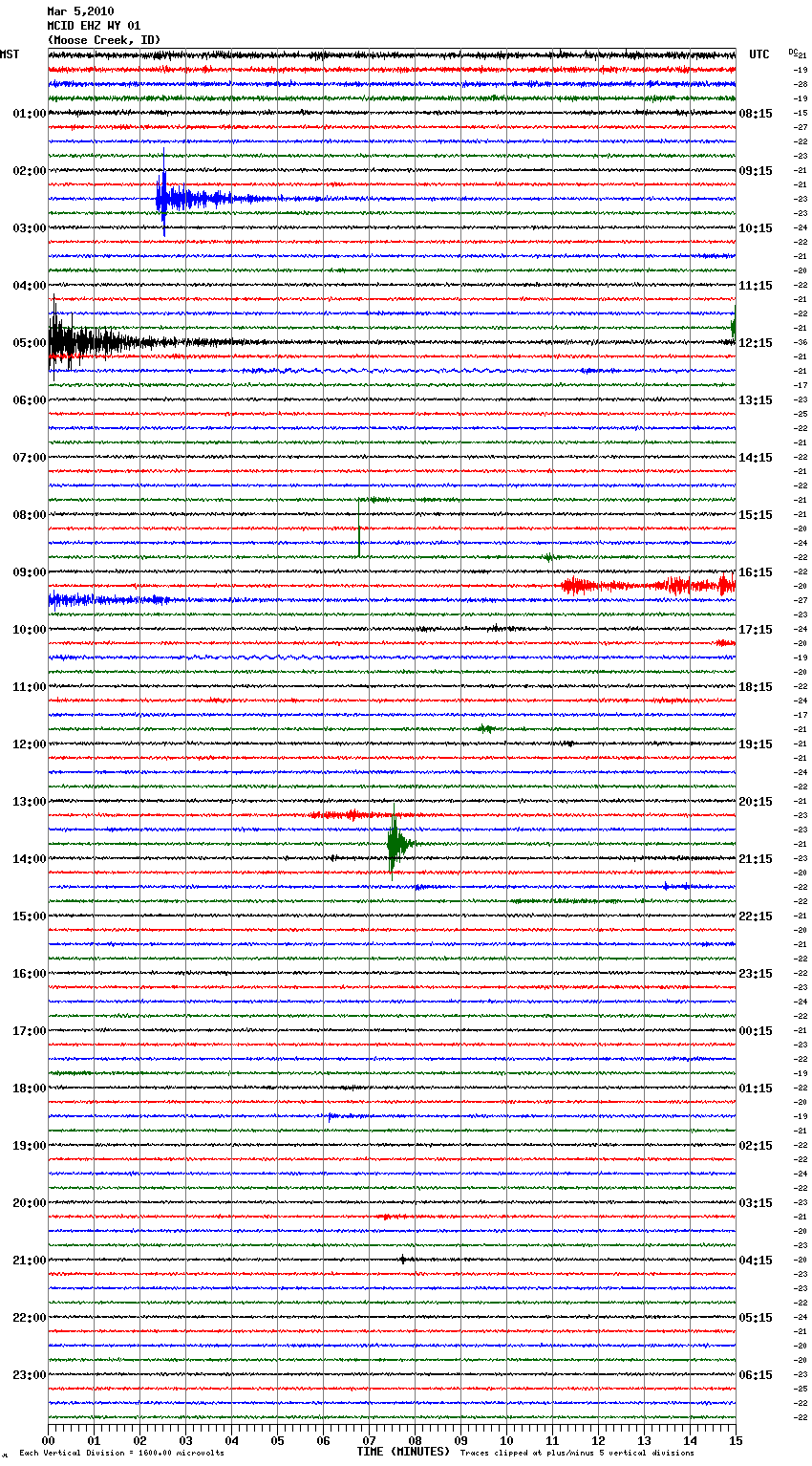Select the 08:00 MST time label
Viewport: 812px width, 1466px height.
coord(30,515)
